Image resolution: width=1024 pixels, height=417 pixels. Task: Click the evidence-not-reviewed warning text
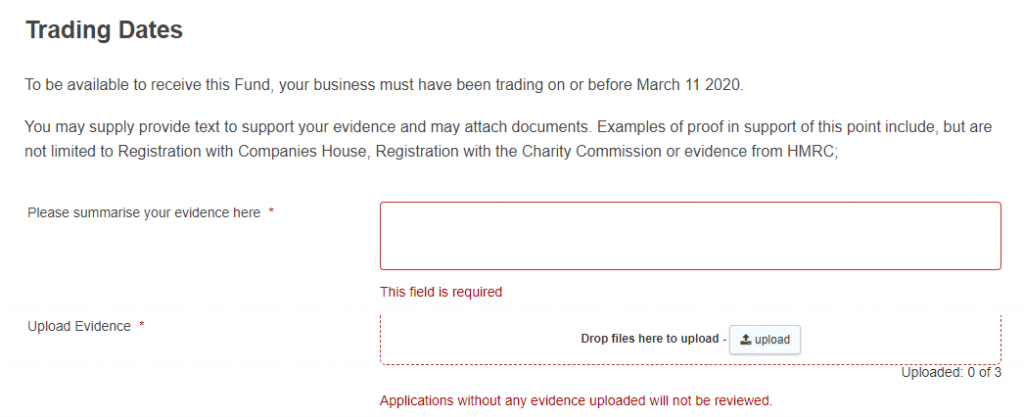576,401
